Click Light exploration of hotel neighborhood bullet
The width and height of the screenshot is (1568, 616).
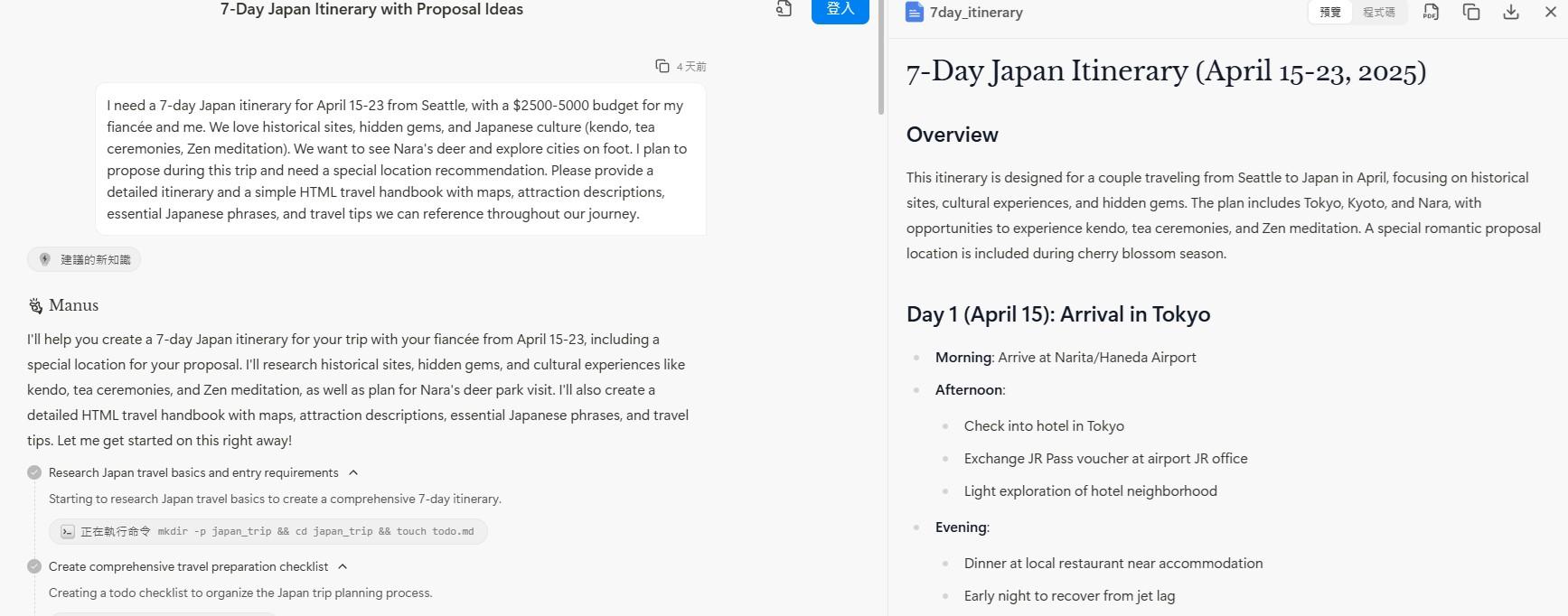point(1091,491)
